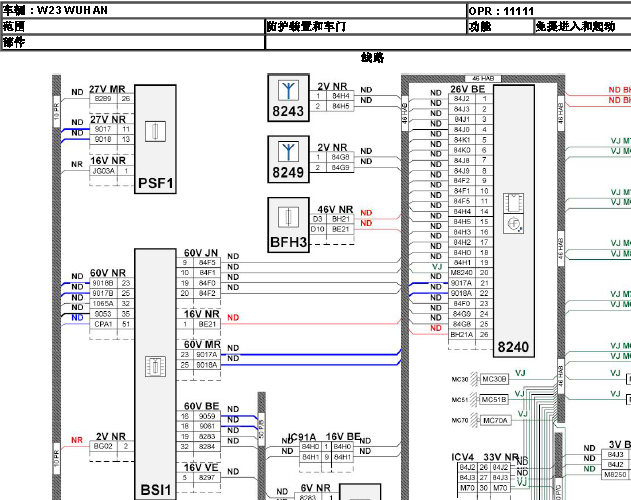The image size is (631, 500).
Task: Open the BSI1 component label
Action: (155, 490)
